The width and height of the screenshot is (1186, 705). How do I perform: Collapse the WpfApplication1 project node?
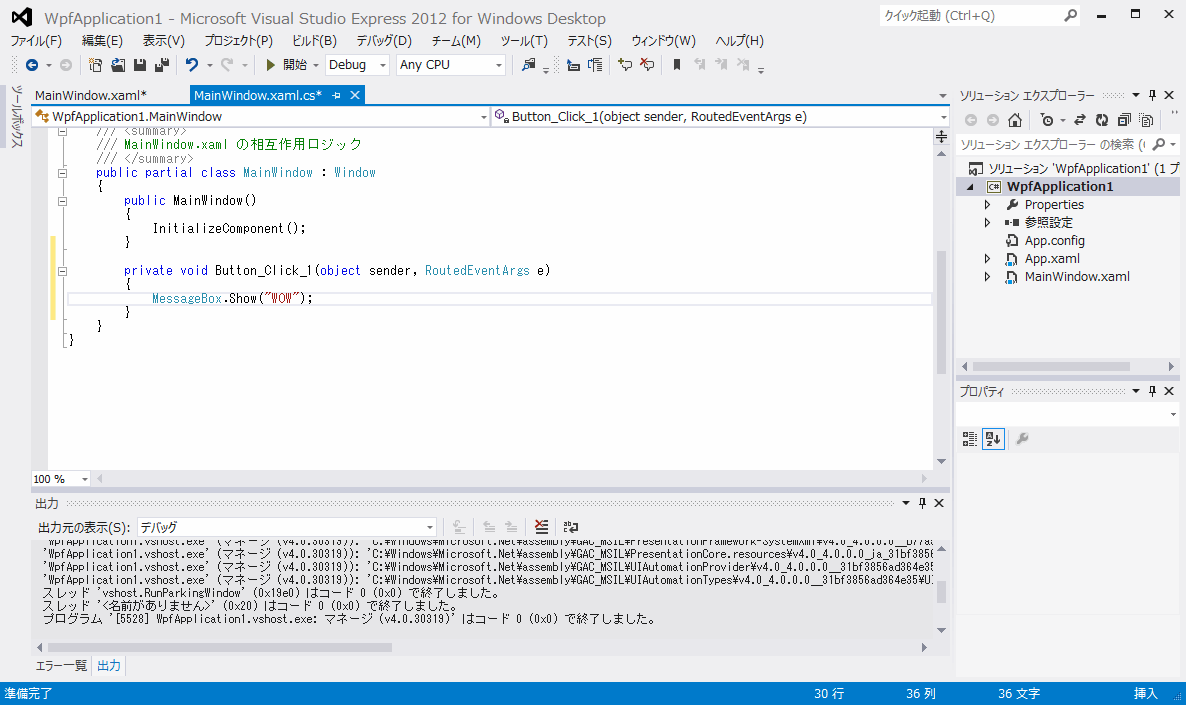970,187
